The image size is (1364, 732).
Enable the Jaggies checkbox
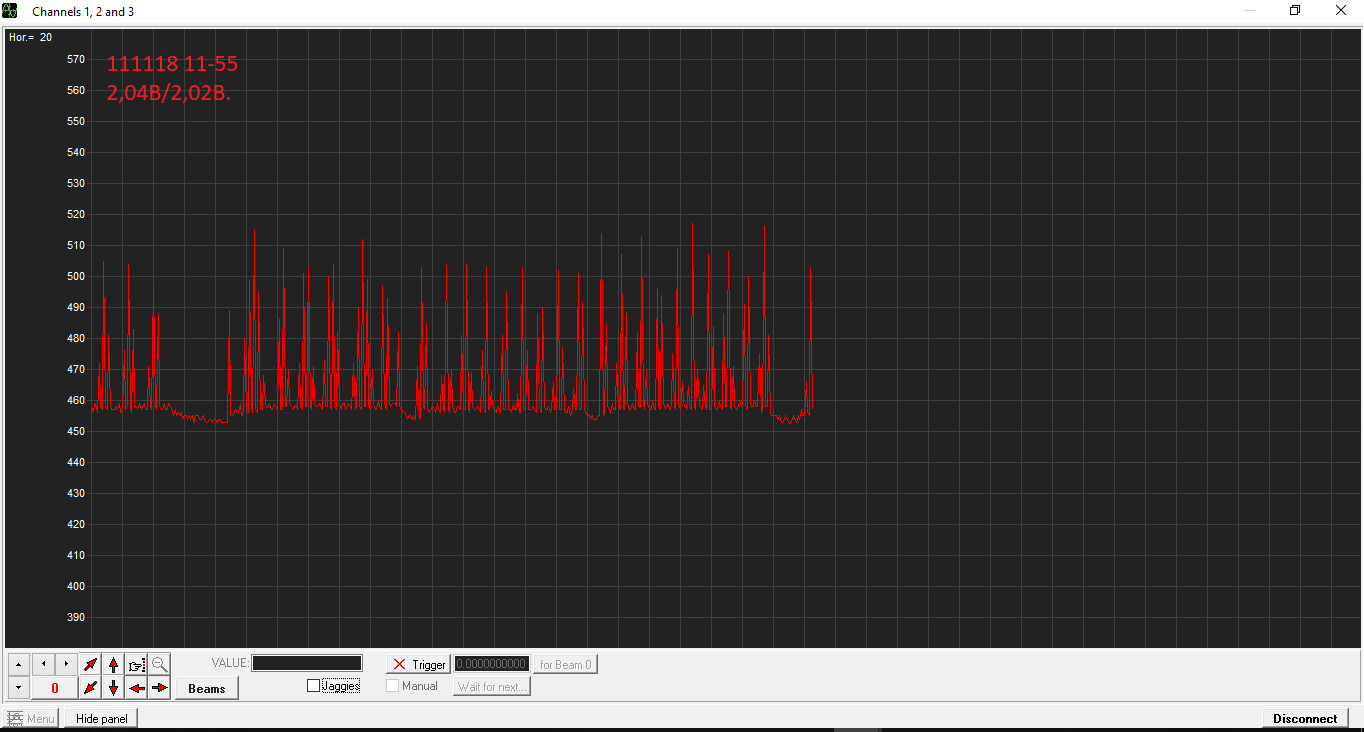[314, 686]
